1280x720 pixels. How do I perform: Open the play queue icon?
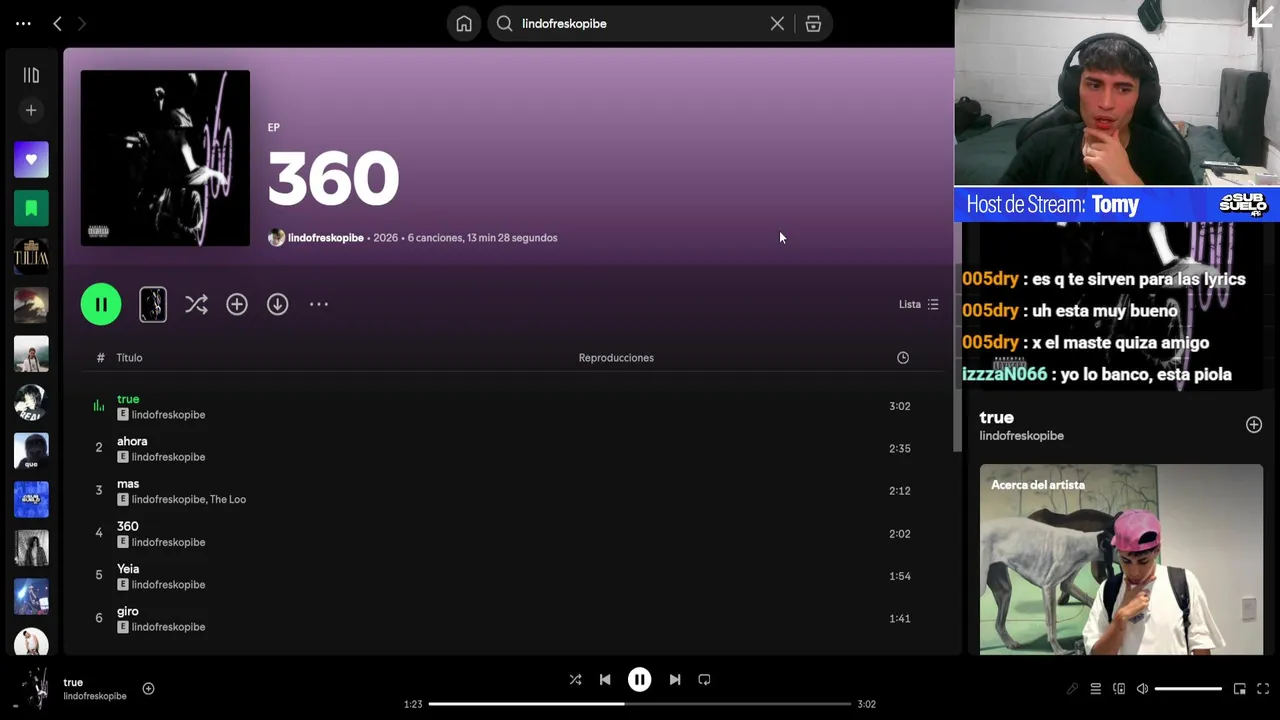[1096, 689]
